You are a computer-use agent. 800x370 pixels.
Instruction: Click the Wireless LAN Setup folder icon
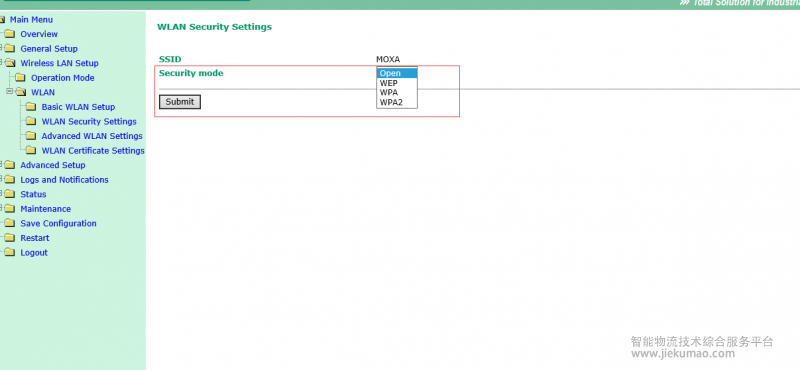(x=10, y=63)
